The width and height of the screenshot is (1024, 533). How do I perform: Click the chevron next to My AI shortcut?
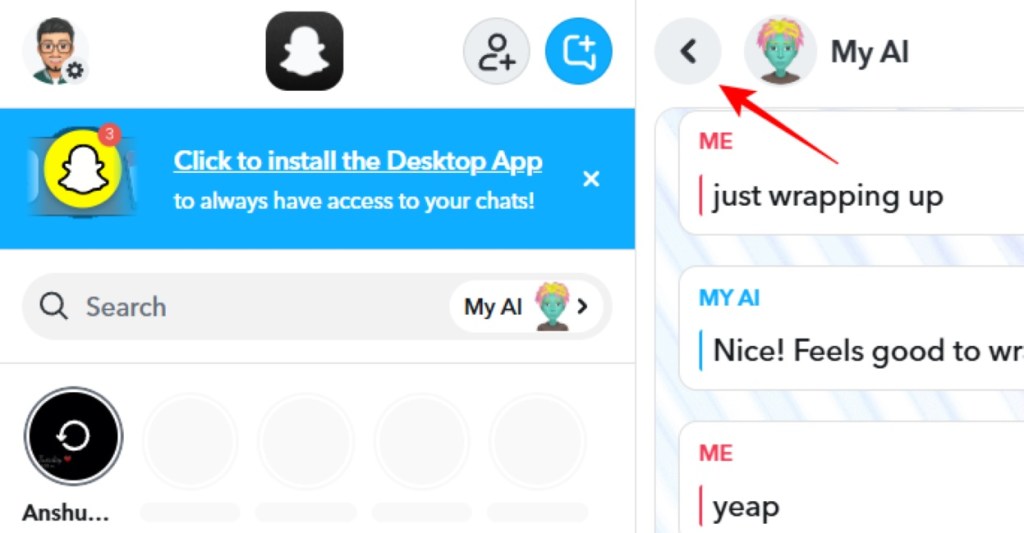pyautogui.click(x=583, y=306)
